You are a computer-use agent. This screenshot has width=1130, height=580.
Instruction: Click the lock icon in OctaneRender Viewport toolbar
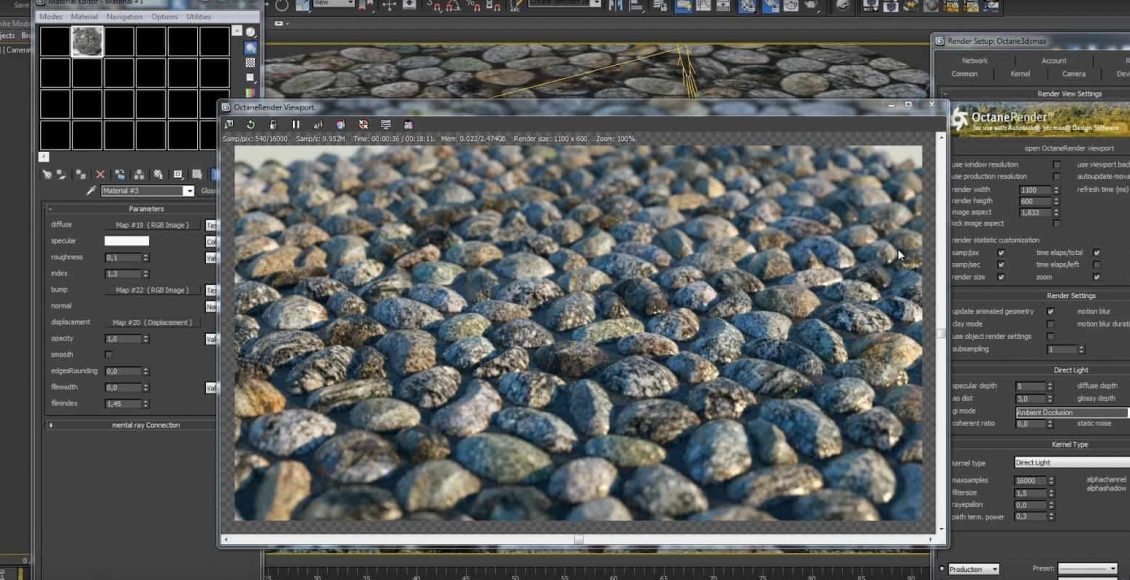coord(273,125)
